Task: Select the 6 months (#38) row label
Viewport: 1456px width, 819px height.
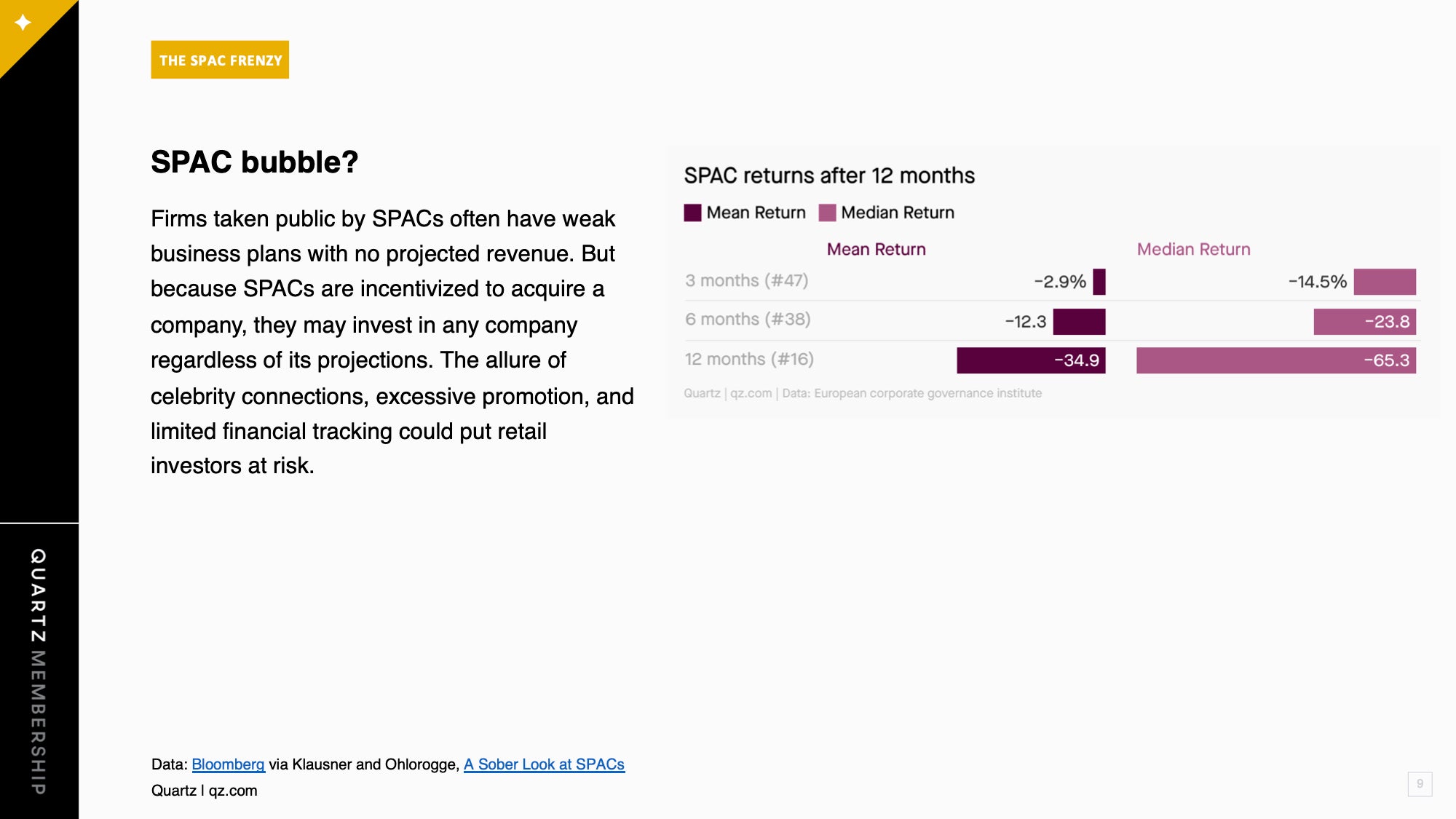Action: tap(748, 319)
